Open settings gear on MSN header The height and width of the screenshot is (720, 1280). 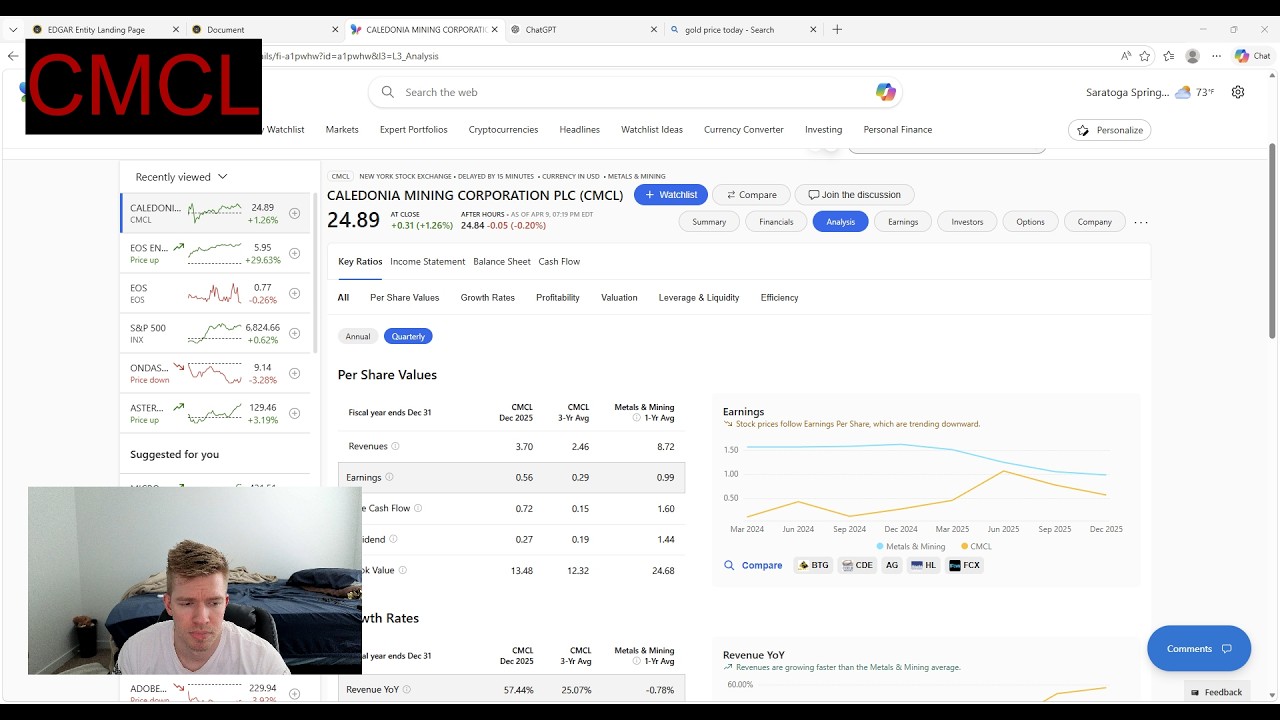pos(1238,92)
